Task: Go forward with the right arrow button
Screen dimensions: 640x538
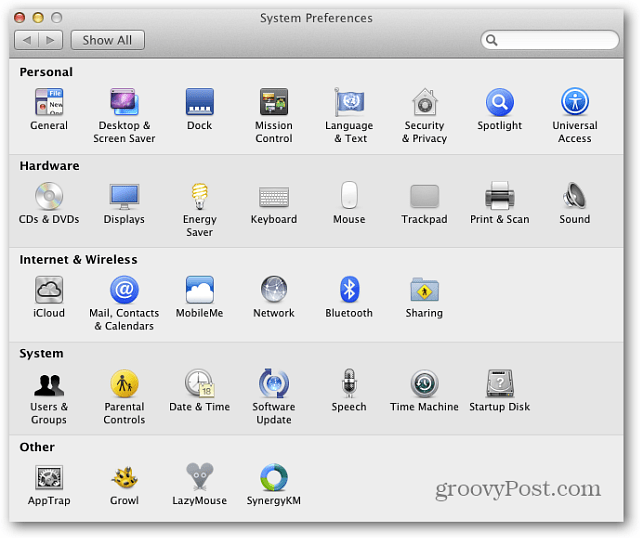Action: [51, 40]
